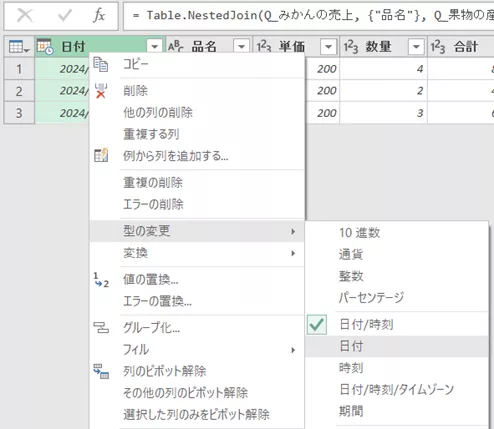The image size is (494, 429).
Task: Click 123 type icon of 単価 column
Action: [x=264, y=47]
